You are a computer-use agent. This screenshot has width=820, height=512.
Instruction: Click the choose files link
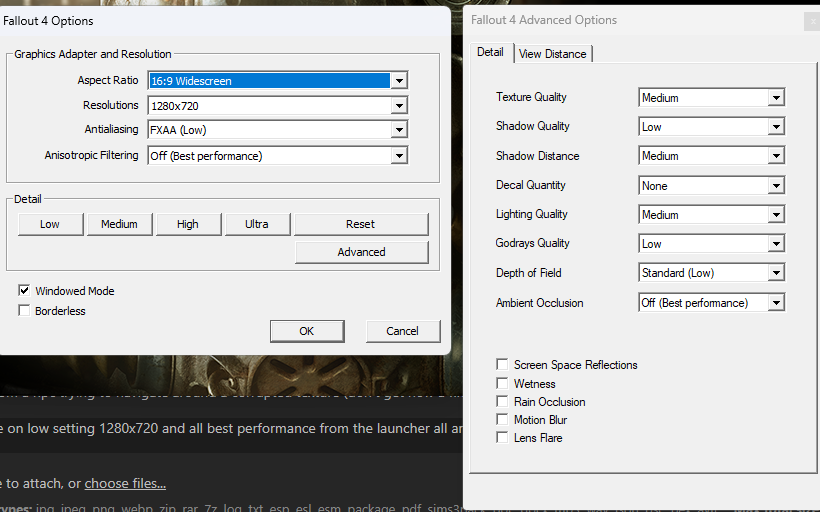125,484
